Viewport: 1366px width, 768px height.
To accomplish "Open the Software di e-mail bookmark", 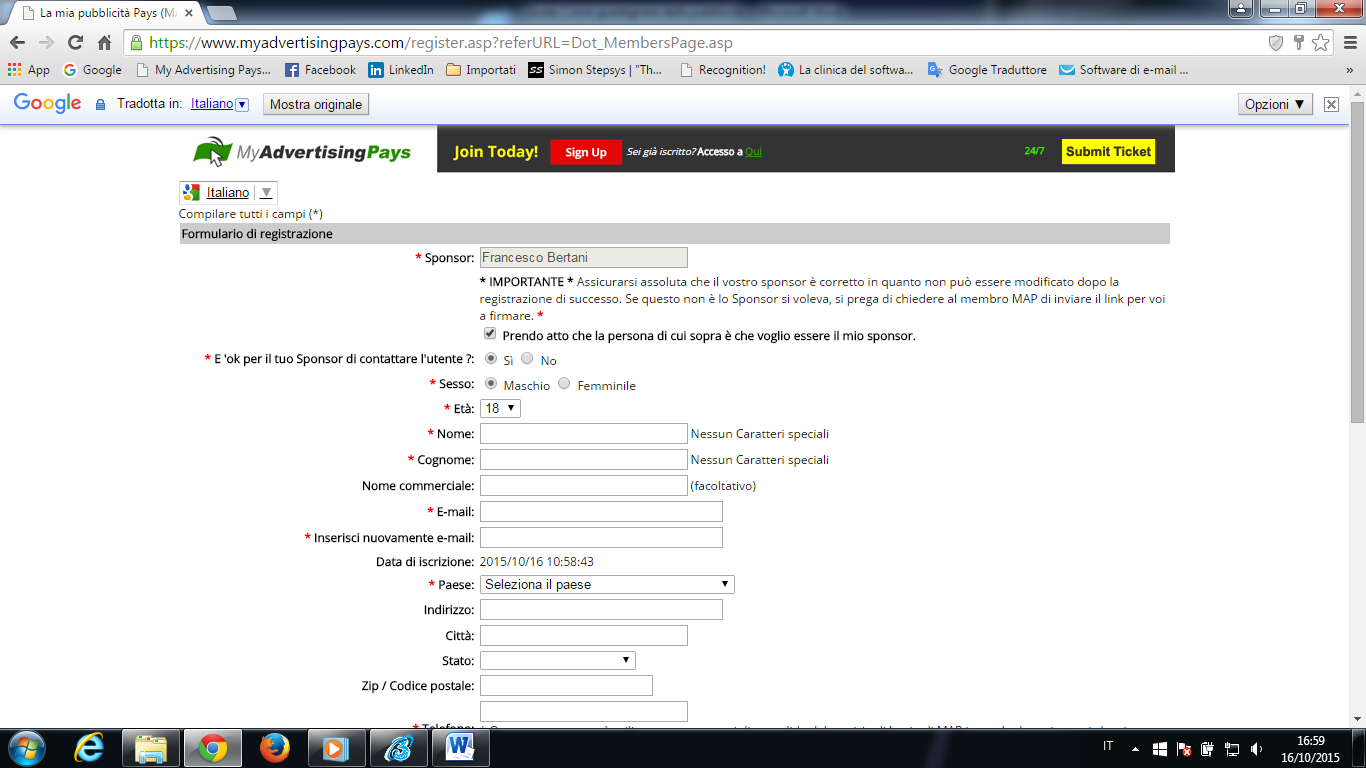I will pyautogui.click(x=1124, y=70).
